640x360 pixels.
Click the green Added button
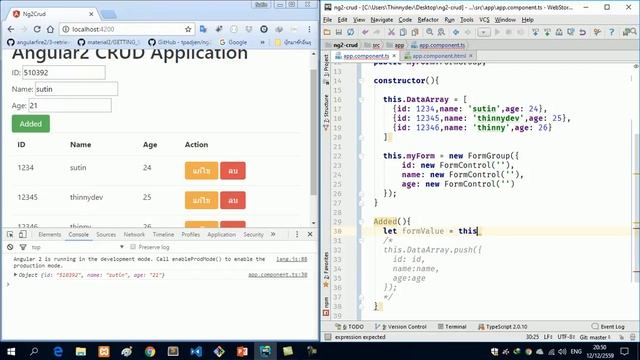(x=31, y=124)
